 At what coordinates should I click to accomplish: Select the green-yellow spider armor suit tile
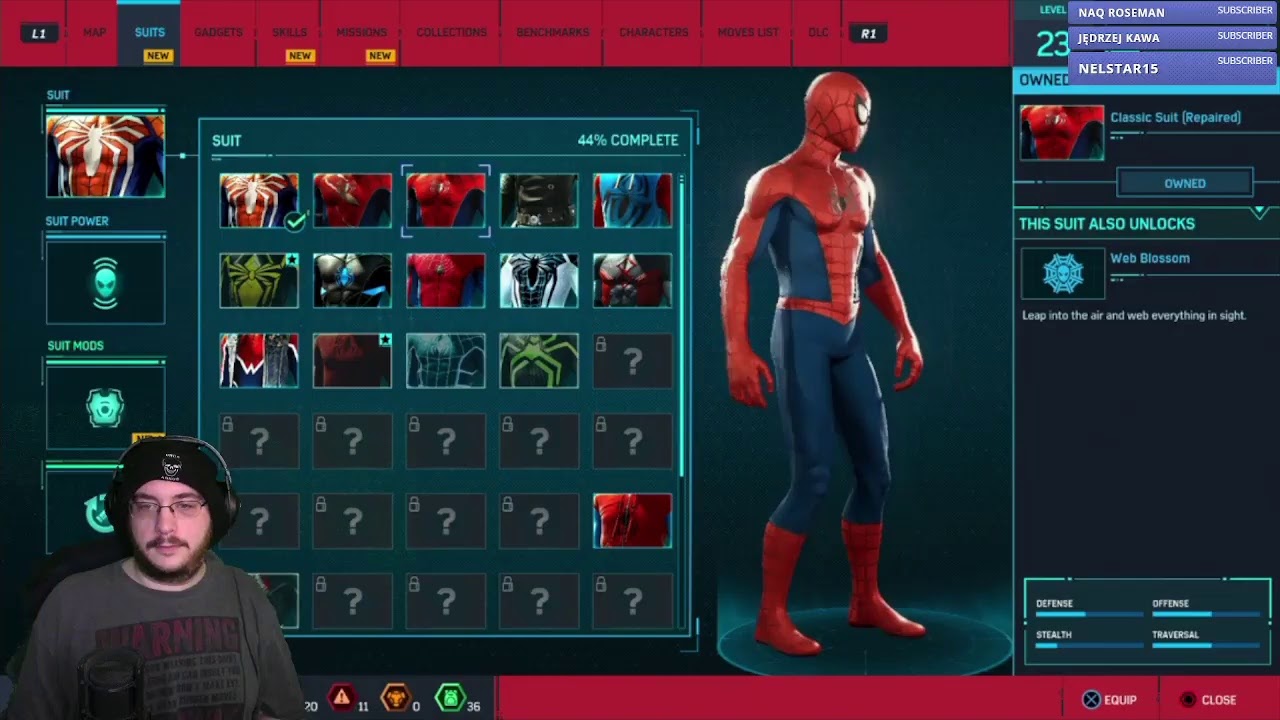pyautogui.click(x=259, y=280)
